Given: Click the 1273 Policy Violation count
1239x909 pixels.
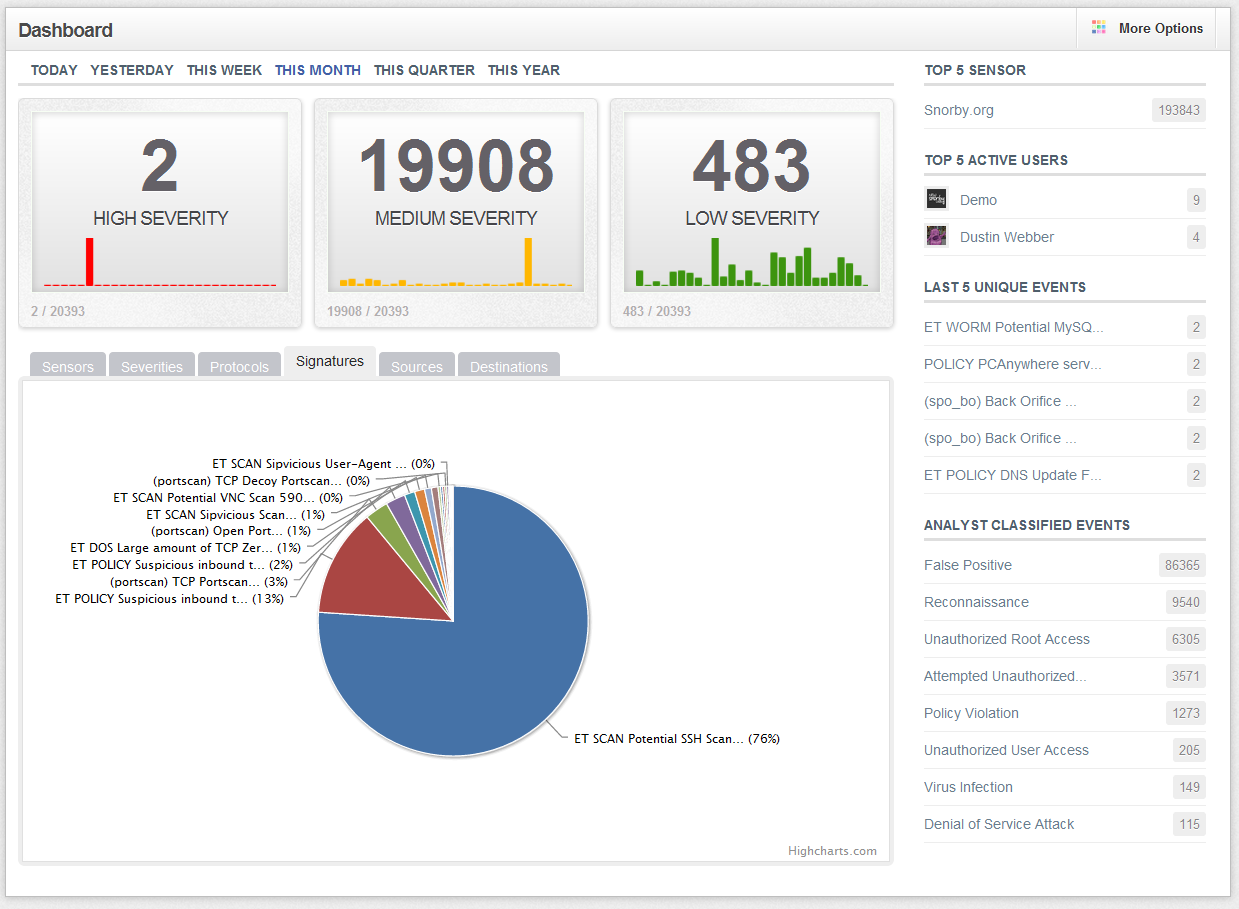Looking at the screenshot, I should click(1186, 713).
